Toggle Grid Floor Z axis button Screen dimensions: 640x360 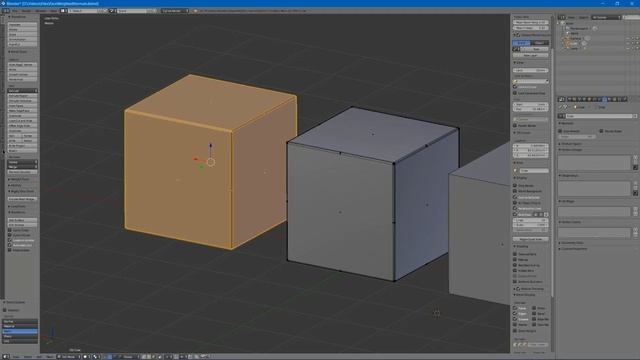click(547, 214)
